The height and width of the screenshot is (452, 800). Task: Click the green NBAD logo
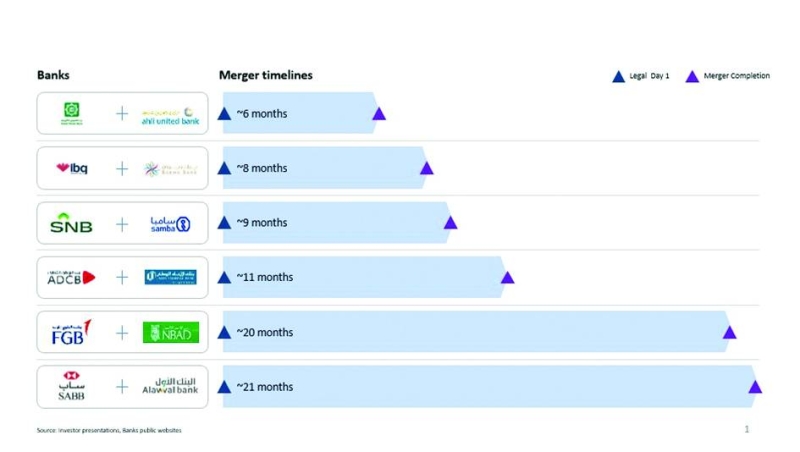[170, 332]
